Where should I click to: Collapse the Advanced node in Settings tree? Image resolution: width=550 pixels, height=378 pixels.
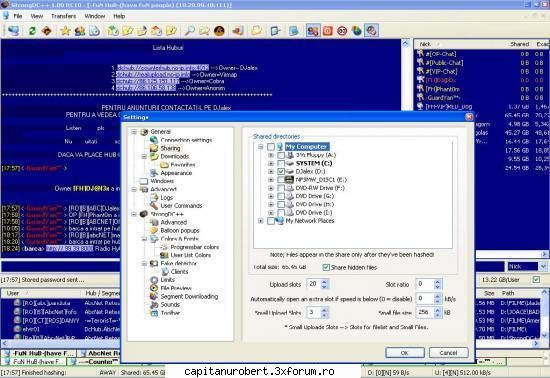tap(134, 189)
